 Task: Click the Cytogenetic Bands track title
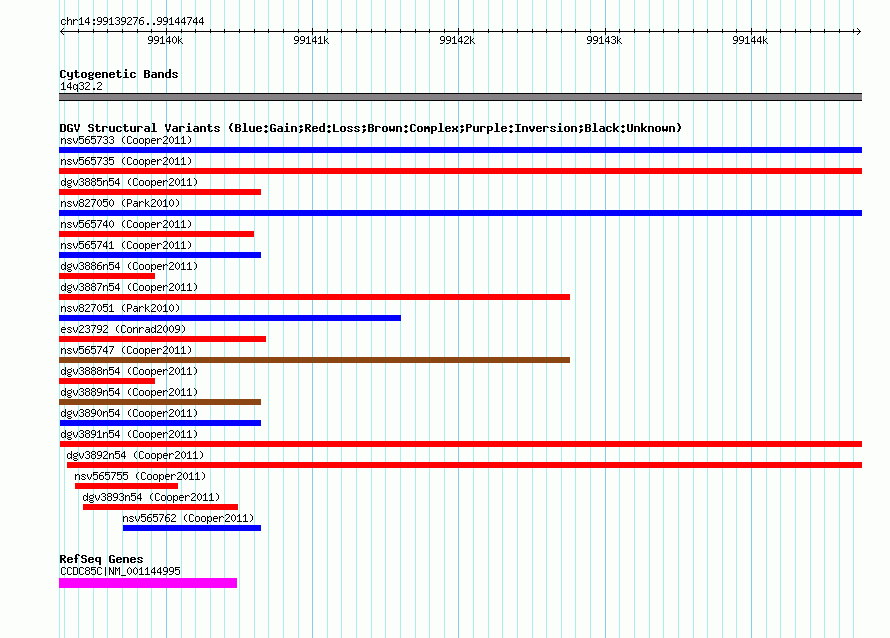[119, 74]
